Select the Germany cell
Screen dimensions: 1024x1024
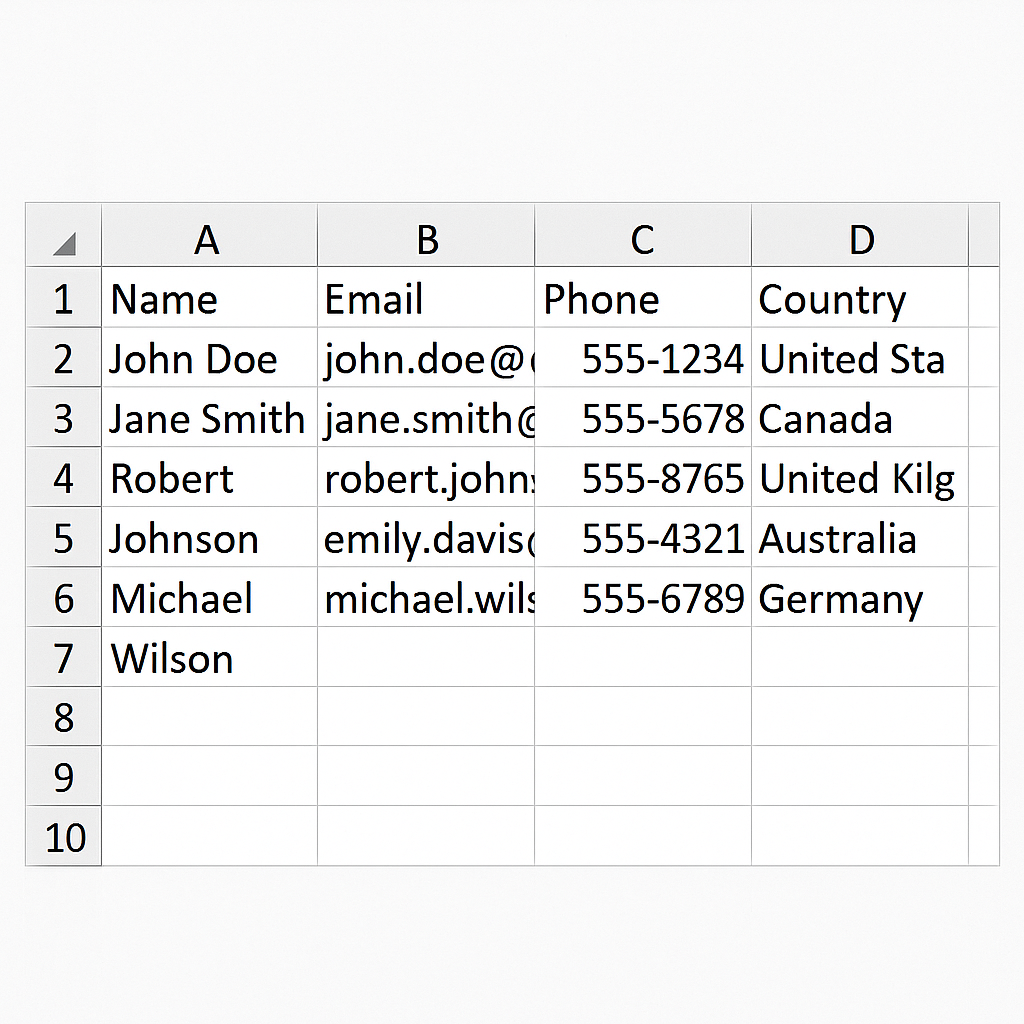coord(859,597)
